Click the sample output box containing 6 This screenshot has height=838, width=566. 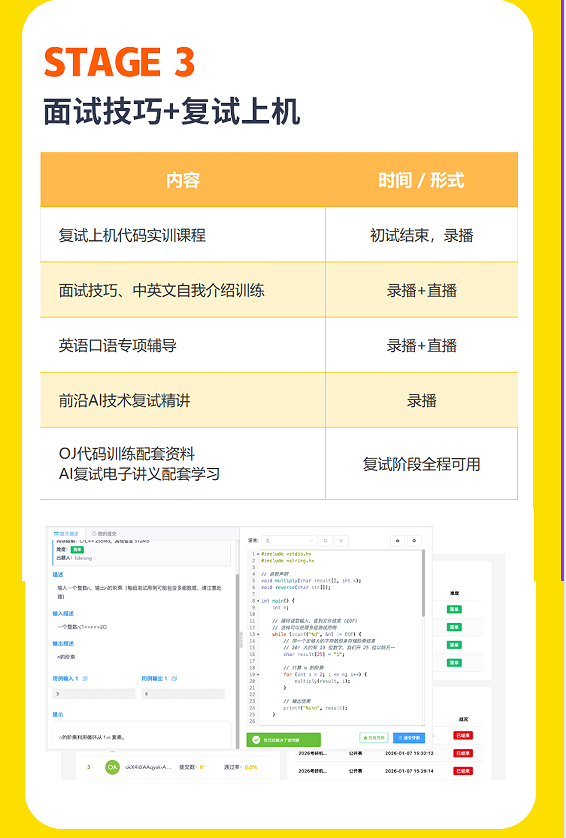click(183, 694)
